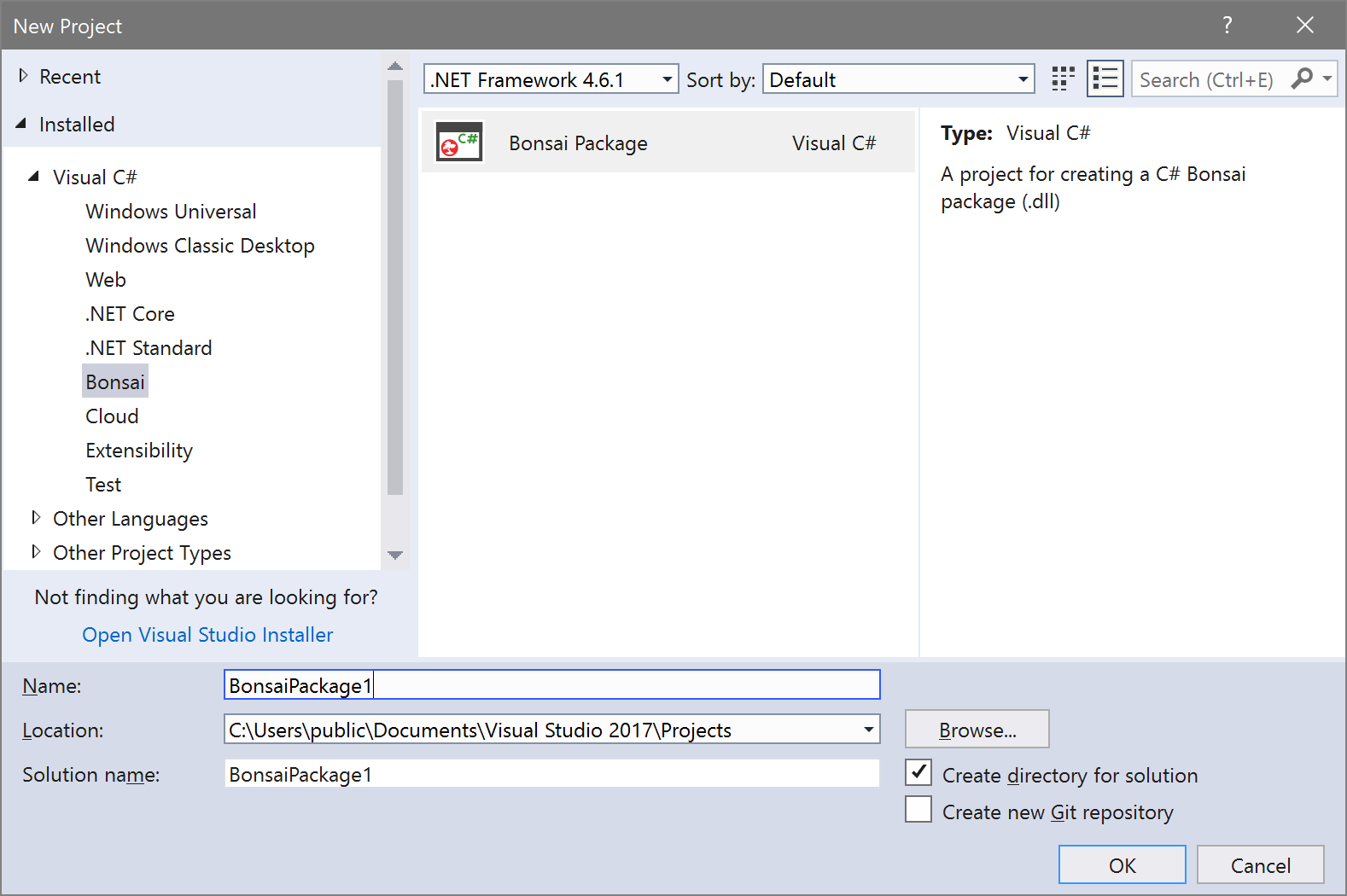Image resolution: width=1347 pixels, height=896 pixels.
Task: Select the Bonsai Package template row
Action: coord(668,143)
